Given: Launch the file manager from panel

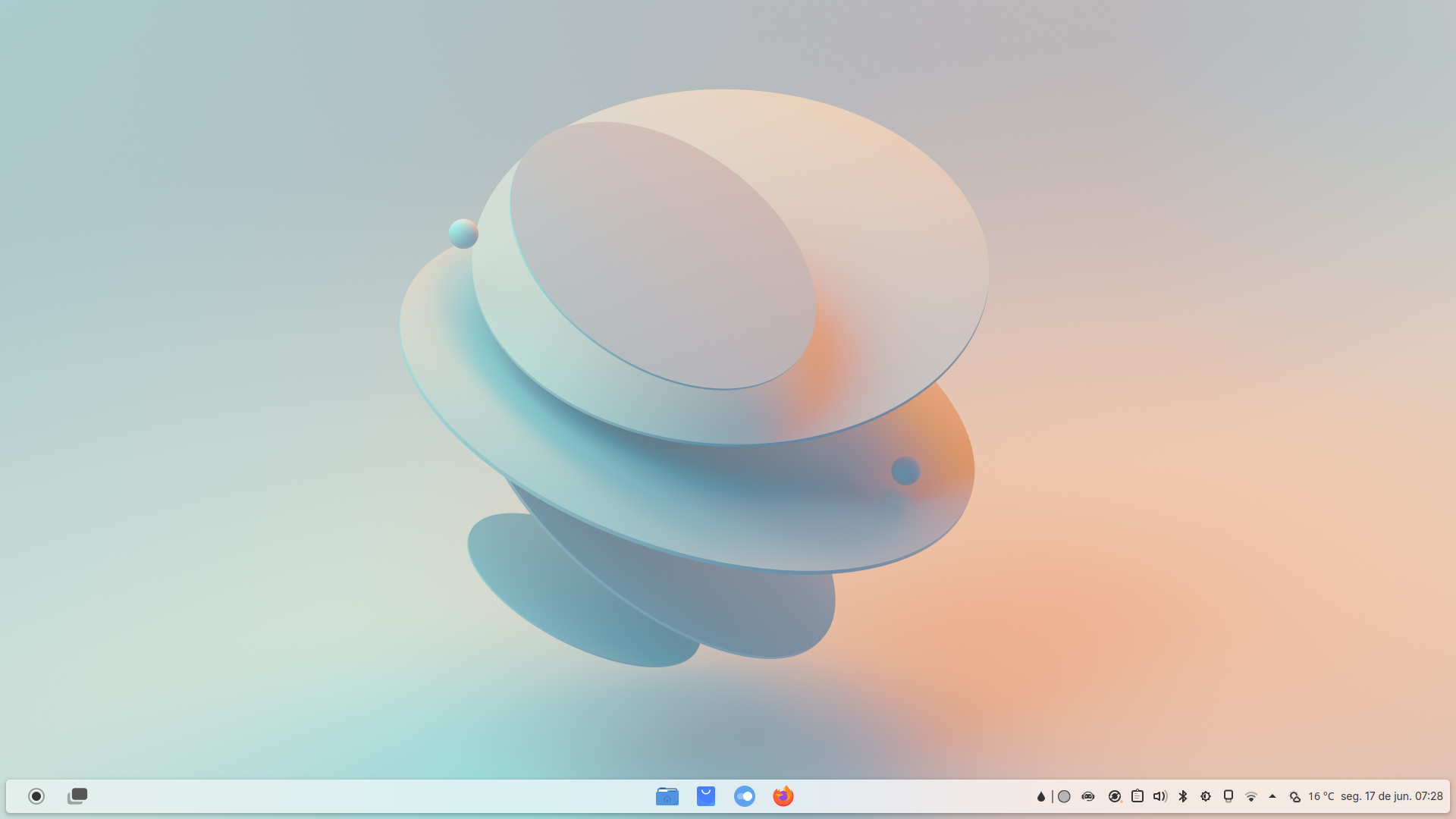Looking at the screenshot, I should [667, 796].
